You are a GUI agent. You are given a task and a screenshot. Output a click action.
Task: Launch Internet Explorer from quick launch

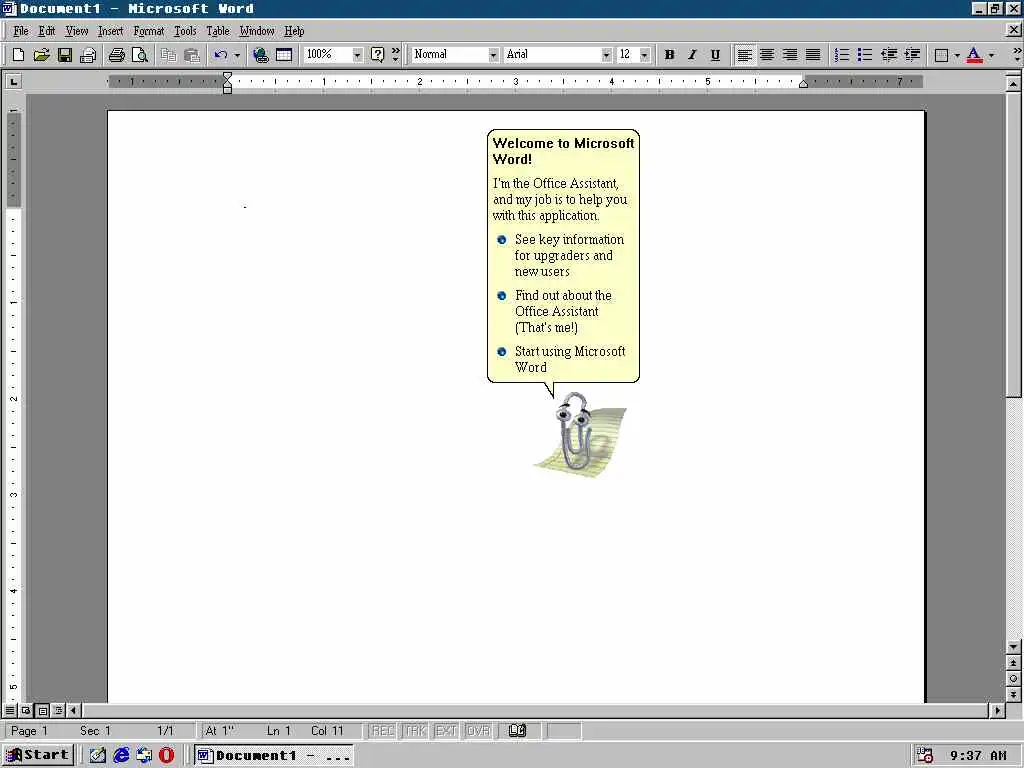121,756
